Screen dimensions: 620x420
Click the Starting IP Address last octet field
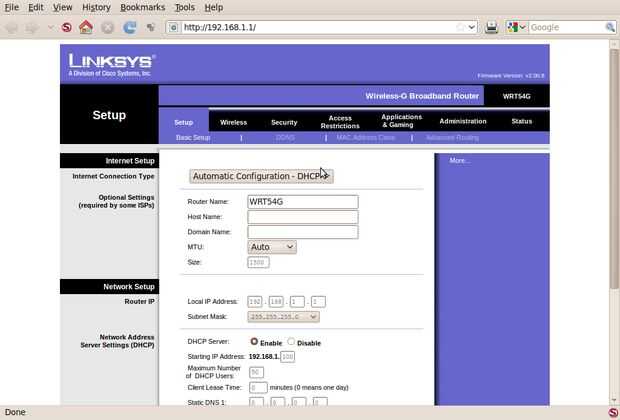point(287,357)
